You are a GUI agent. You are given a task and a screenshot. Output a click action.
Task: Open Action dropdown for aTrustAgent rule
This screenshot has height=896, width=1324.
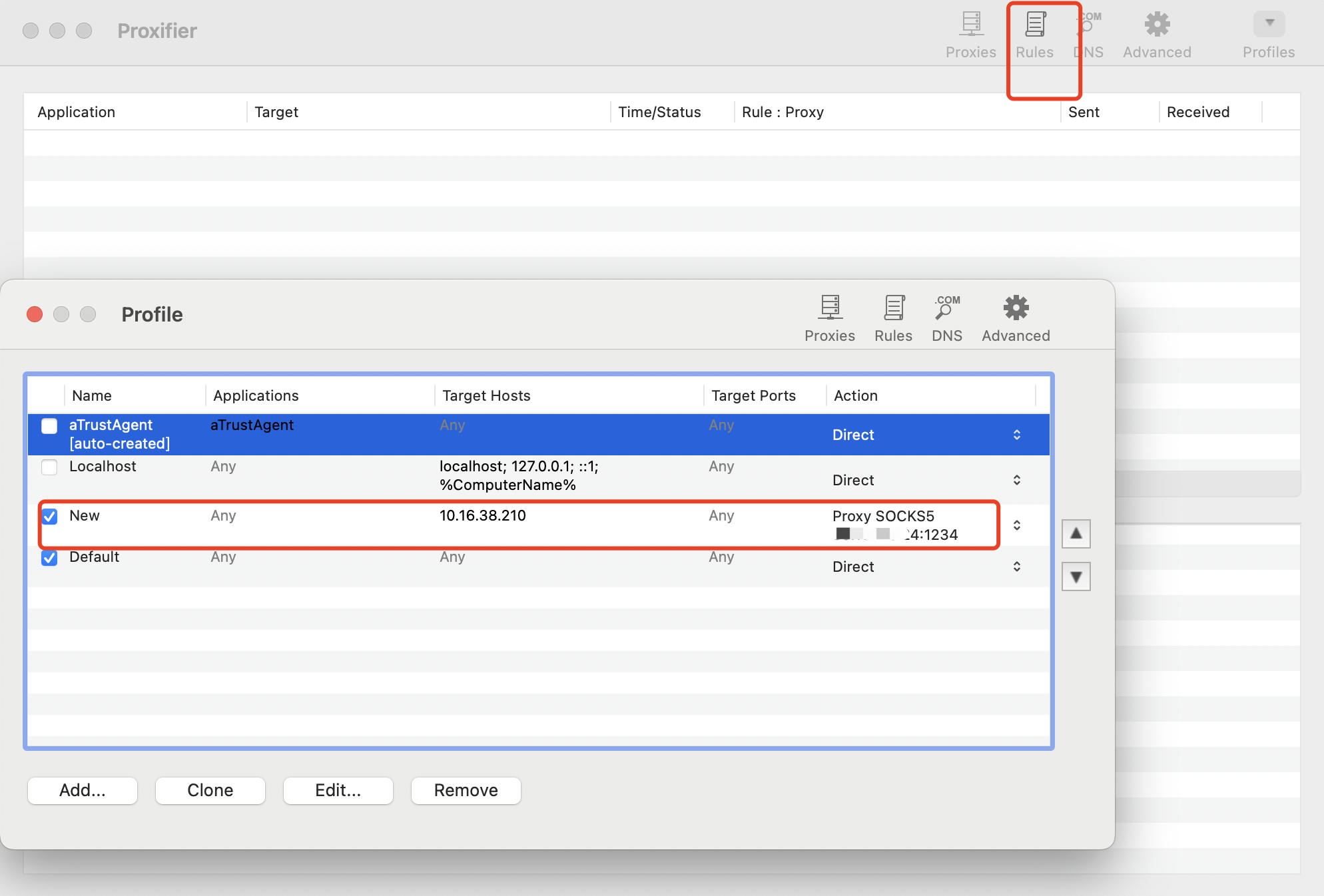point(1016,435)
